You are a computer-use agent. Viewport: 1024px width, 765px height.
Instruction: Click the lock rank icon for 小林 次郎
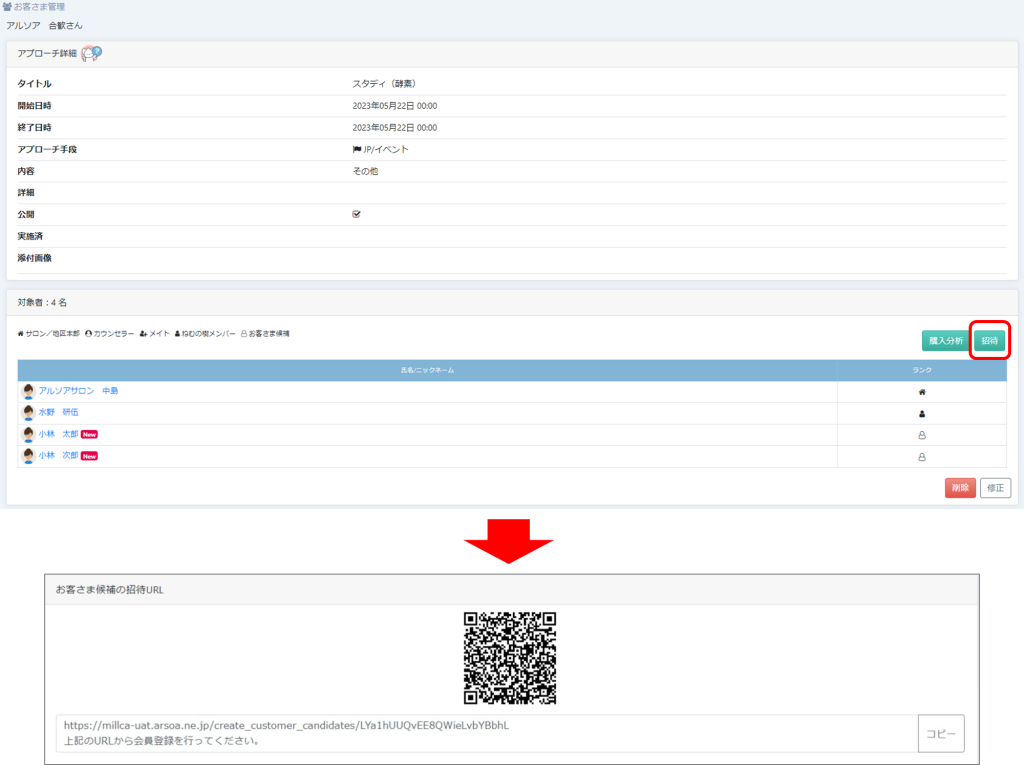pos(921,457)
